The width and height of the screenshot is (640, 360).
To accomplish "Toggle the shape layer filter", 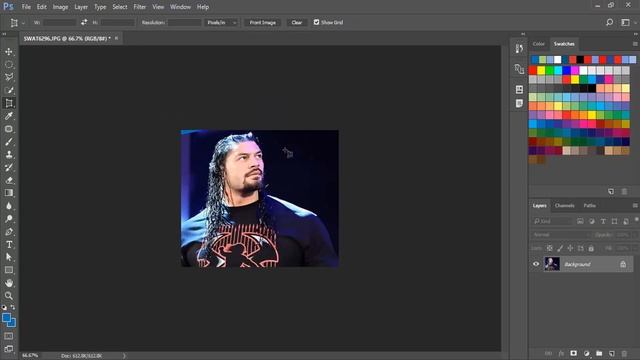I will tap(614, 221).
